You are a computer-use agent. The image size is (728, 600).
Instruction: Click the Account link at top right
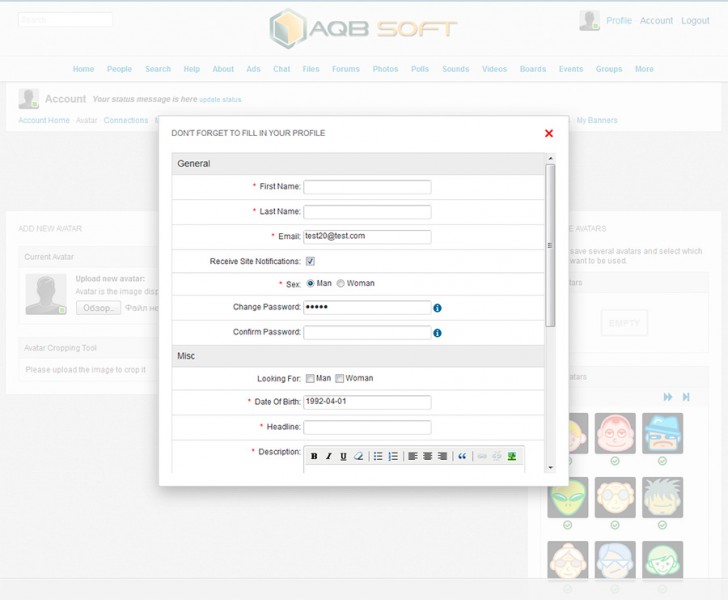656,21
